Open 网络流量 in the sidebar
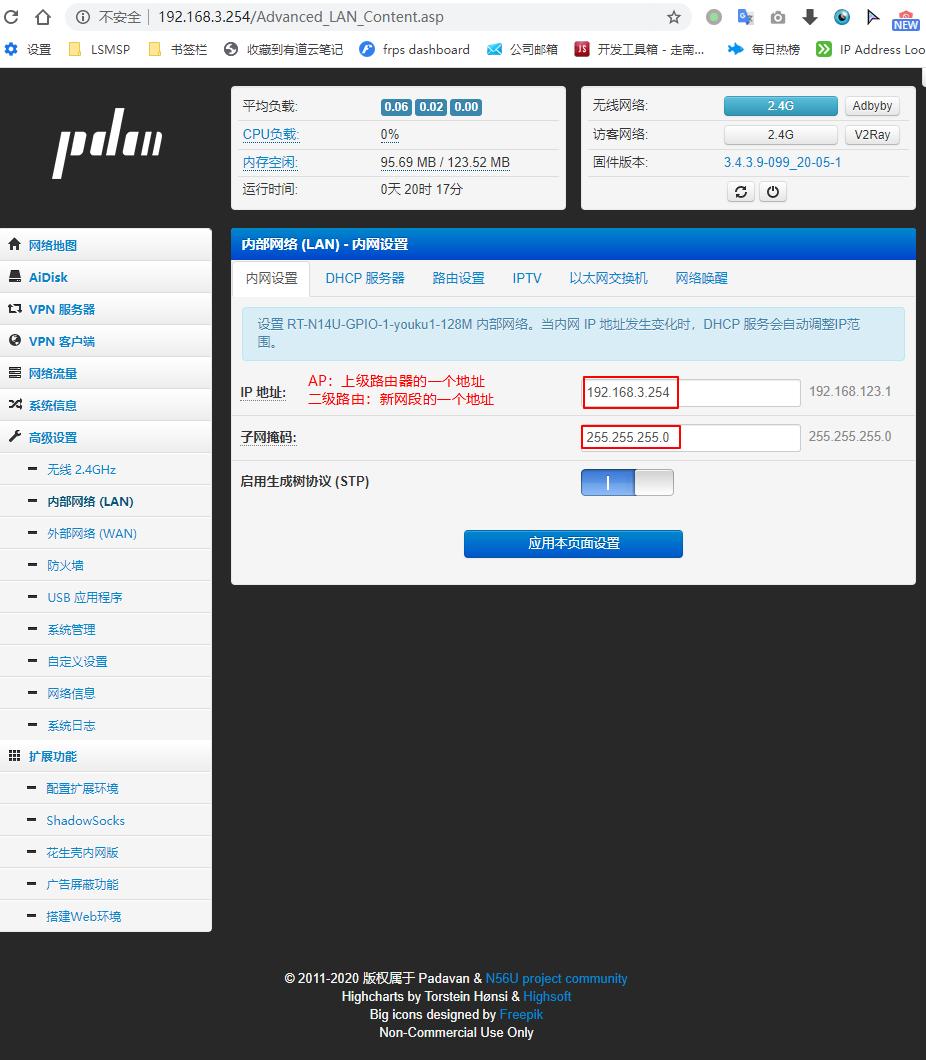The height and width of the screenshot is (1060, 926). click(105, 373)
